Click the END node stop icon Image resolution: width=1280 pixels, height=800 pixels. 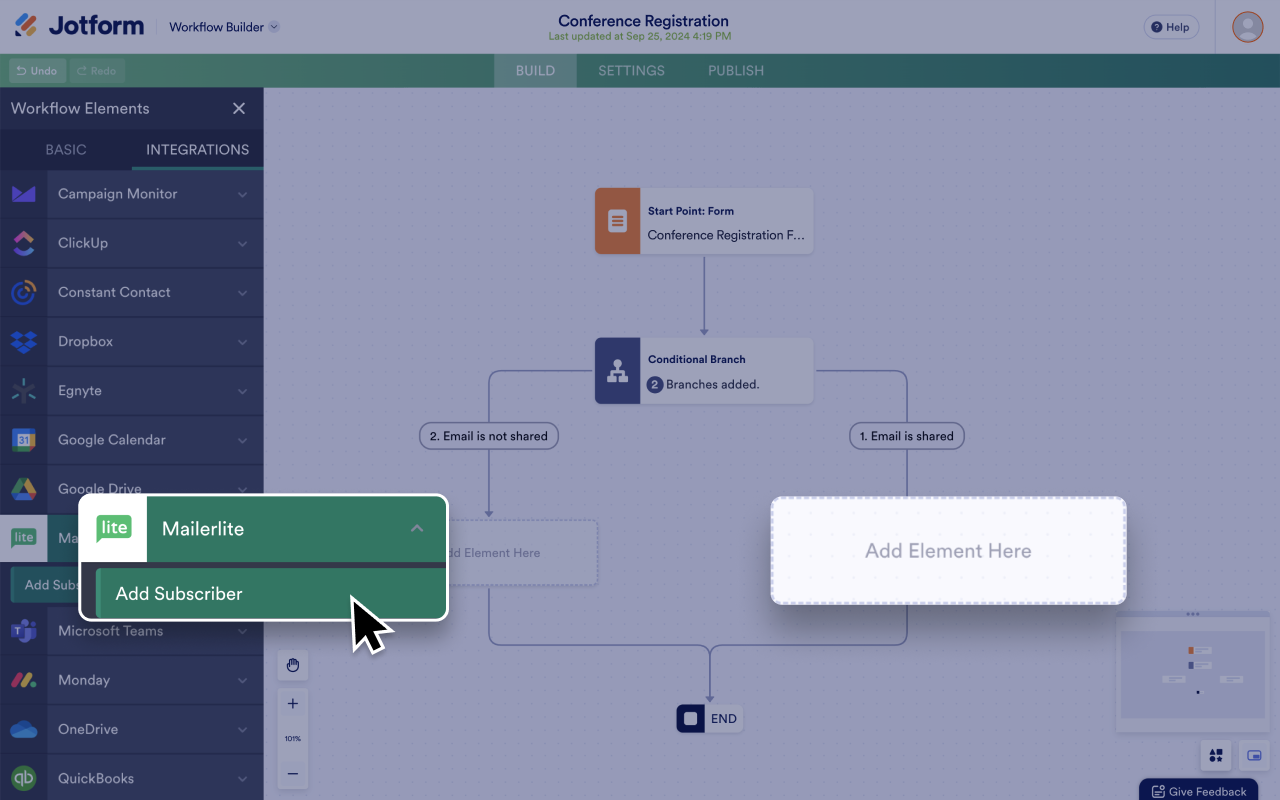point(691,719)
